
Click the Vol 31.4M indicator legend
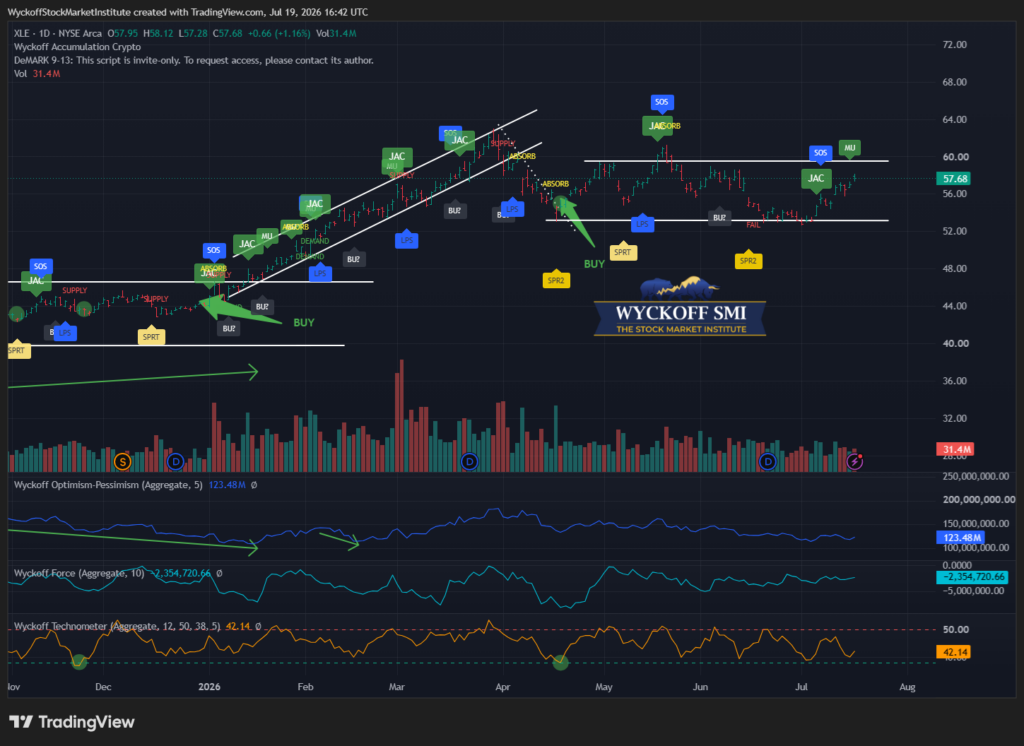[37, 74]
